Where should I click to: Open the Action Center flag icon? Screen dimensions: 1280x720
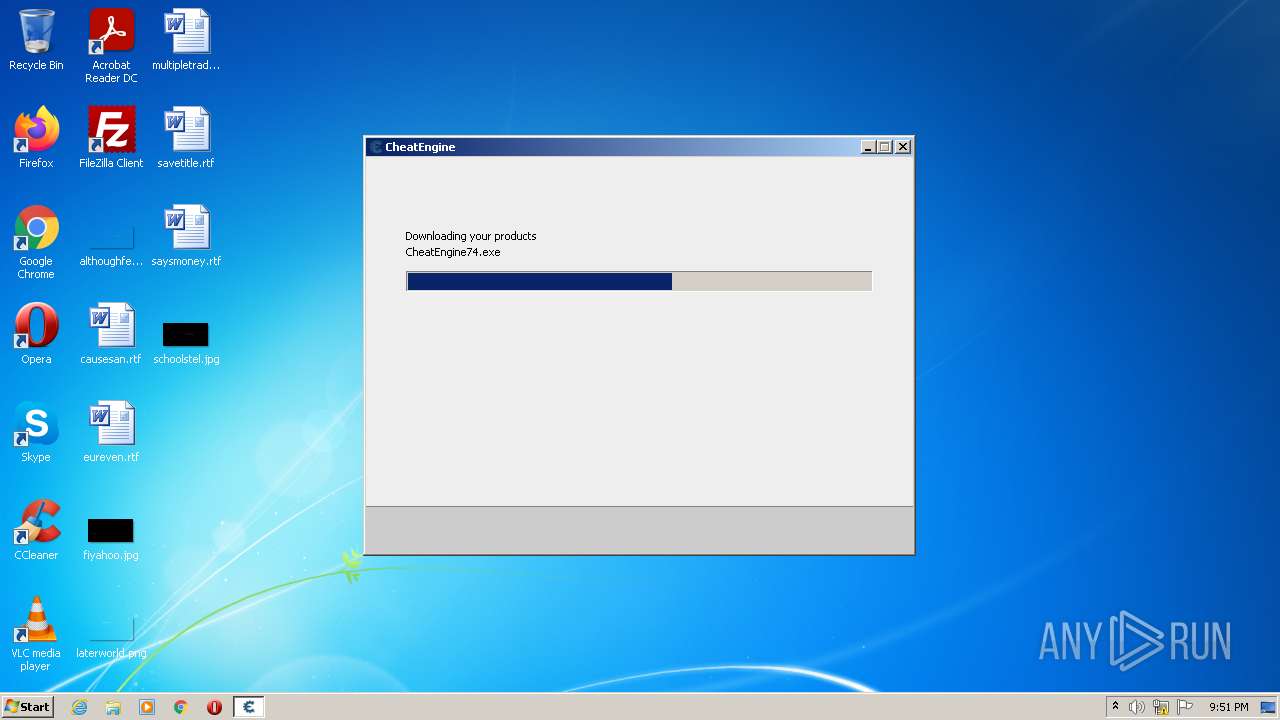(x=1185, y=707)
